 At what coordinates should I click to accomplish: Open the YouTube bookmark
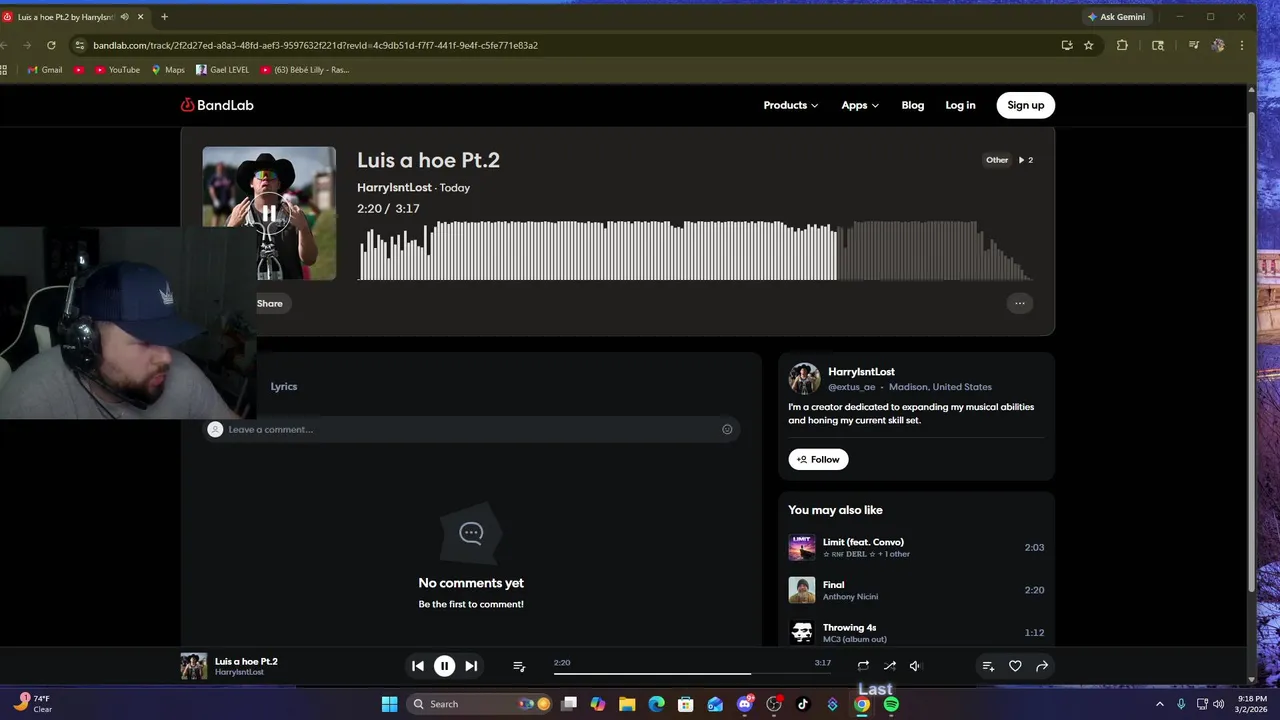[x=117, y=70]
